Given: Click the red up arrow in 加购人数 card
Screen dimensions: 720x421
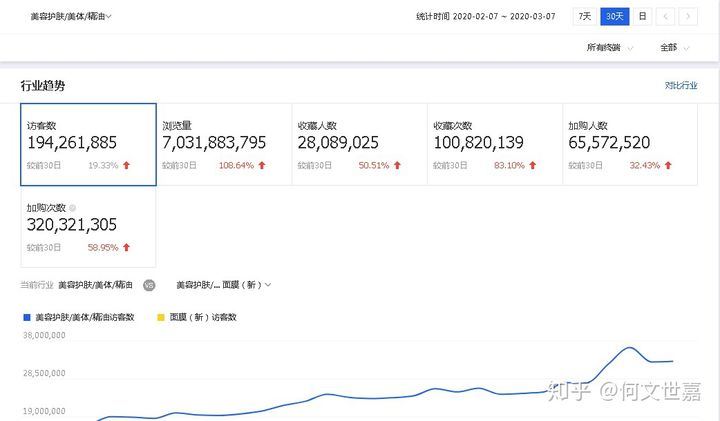Looking at the screenshot, I should tap(669, 165).
